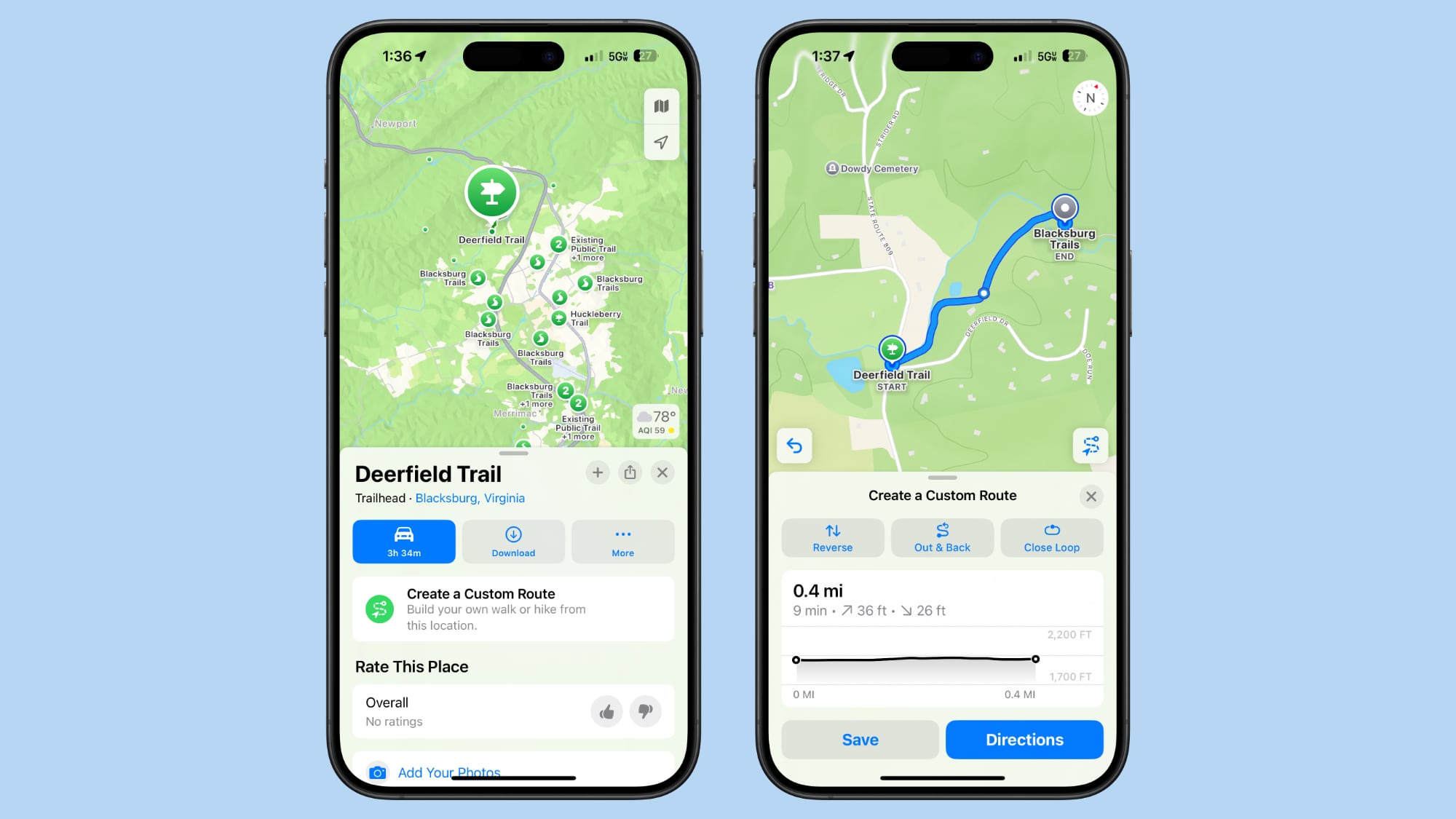Expand the Add Your Photos section

(x=449, y=771)
